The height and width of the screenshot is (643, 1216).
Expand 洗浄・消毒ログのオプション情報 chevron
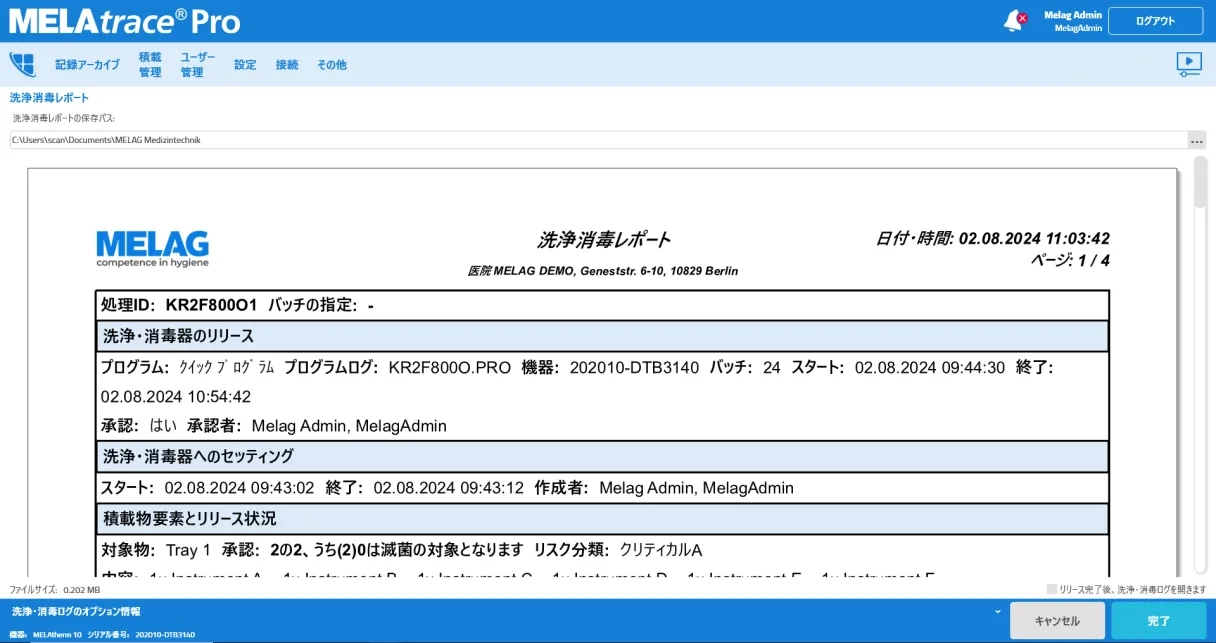click(997, 611)
